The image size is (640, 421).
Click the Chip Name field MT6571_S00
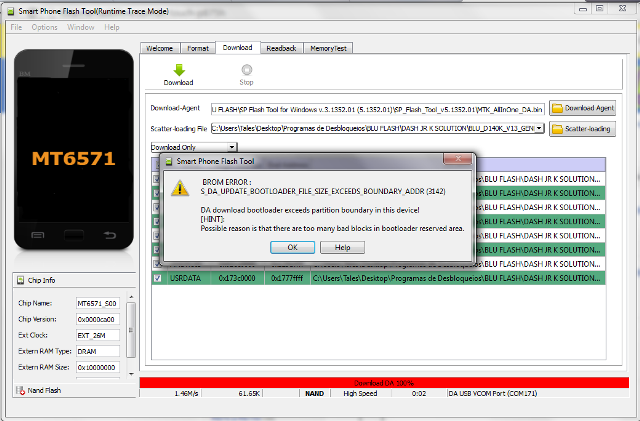[x=98, y=303]
